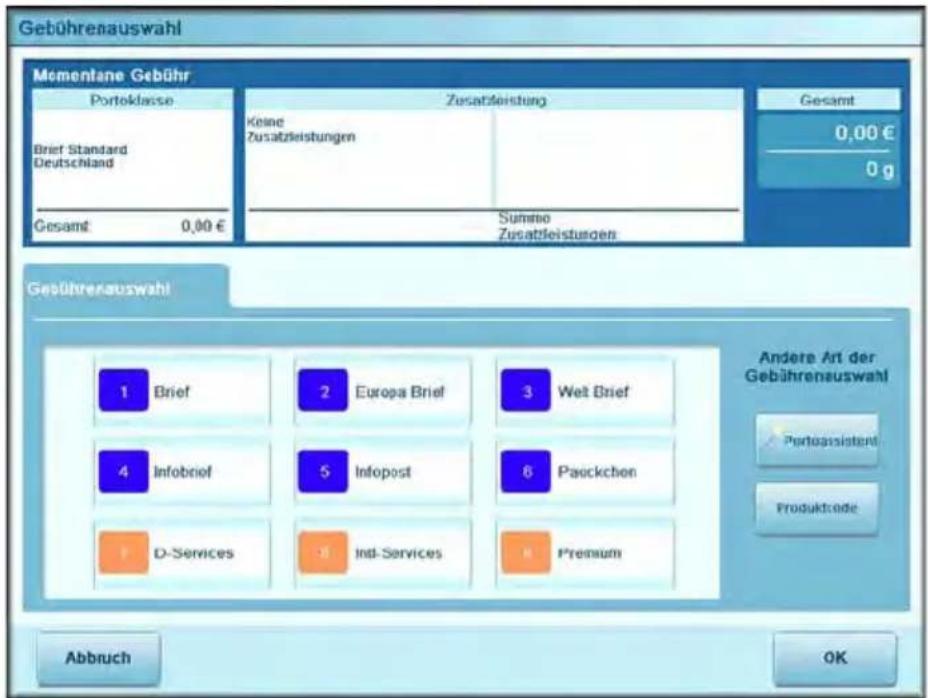This screenshot has width=928, height=698.
Task: Open the Produktcode entry button
Action: (x=817, y=509)
